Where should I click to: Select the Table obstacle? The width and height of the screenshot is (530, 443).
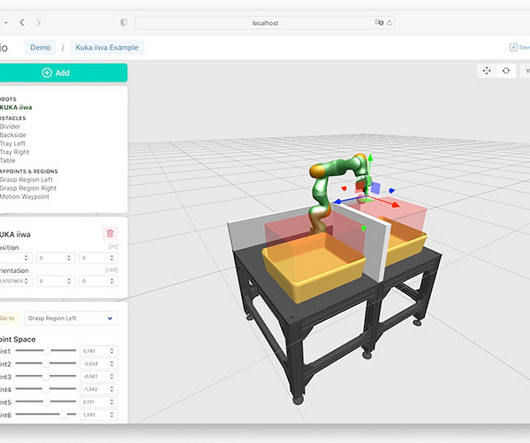[x=7, y=161]
